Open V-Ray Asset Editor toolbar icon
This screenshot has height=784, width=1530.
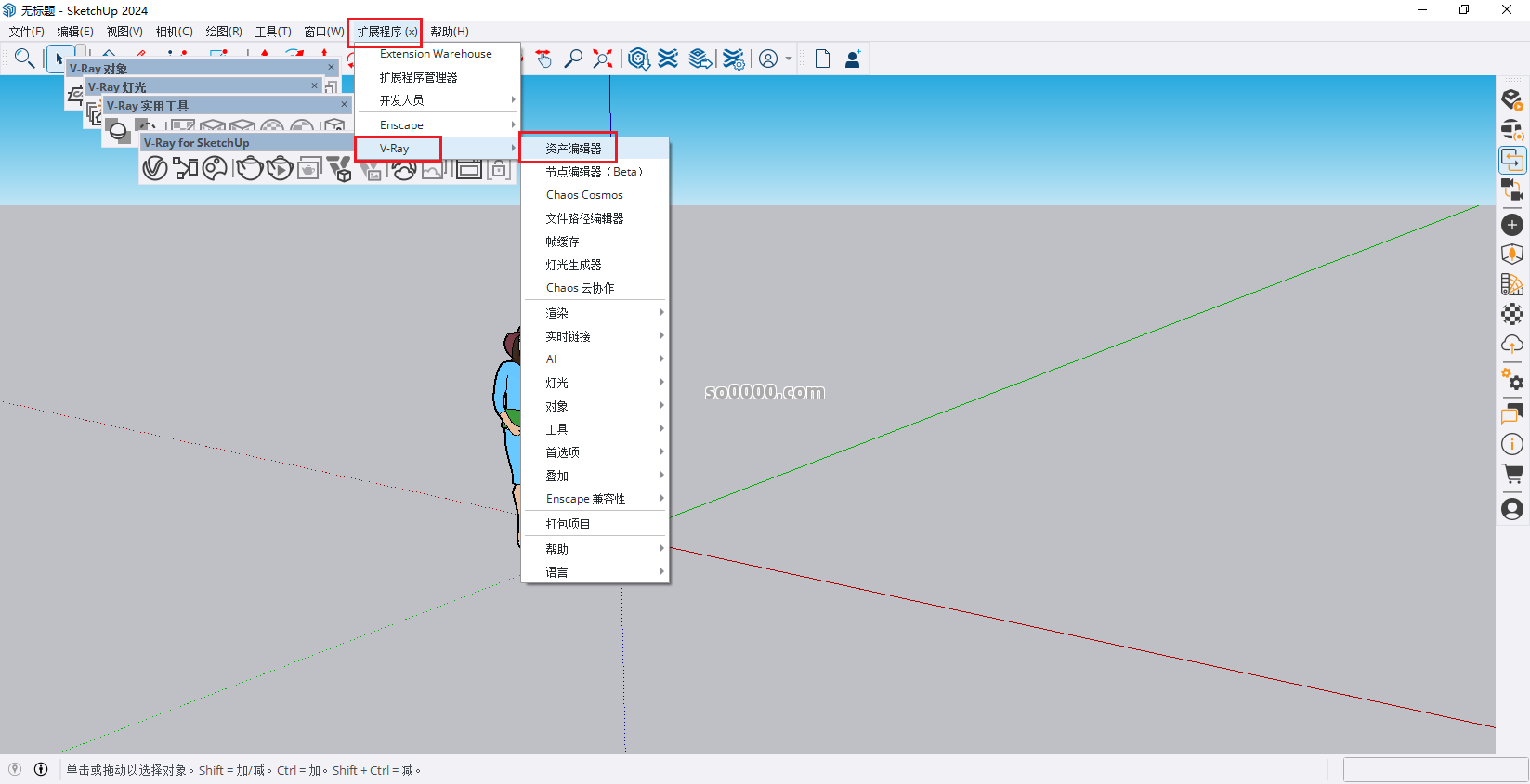(155, 168)
